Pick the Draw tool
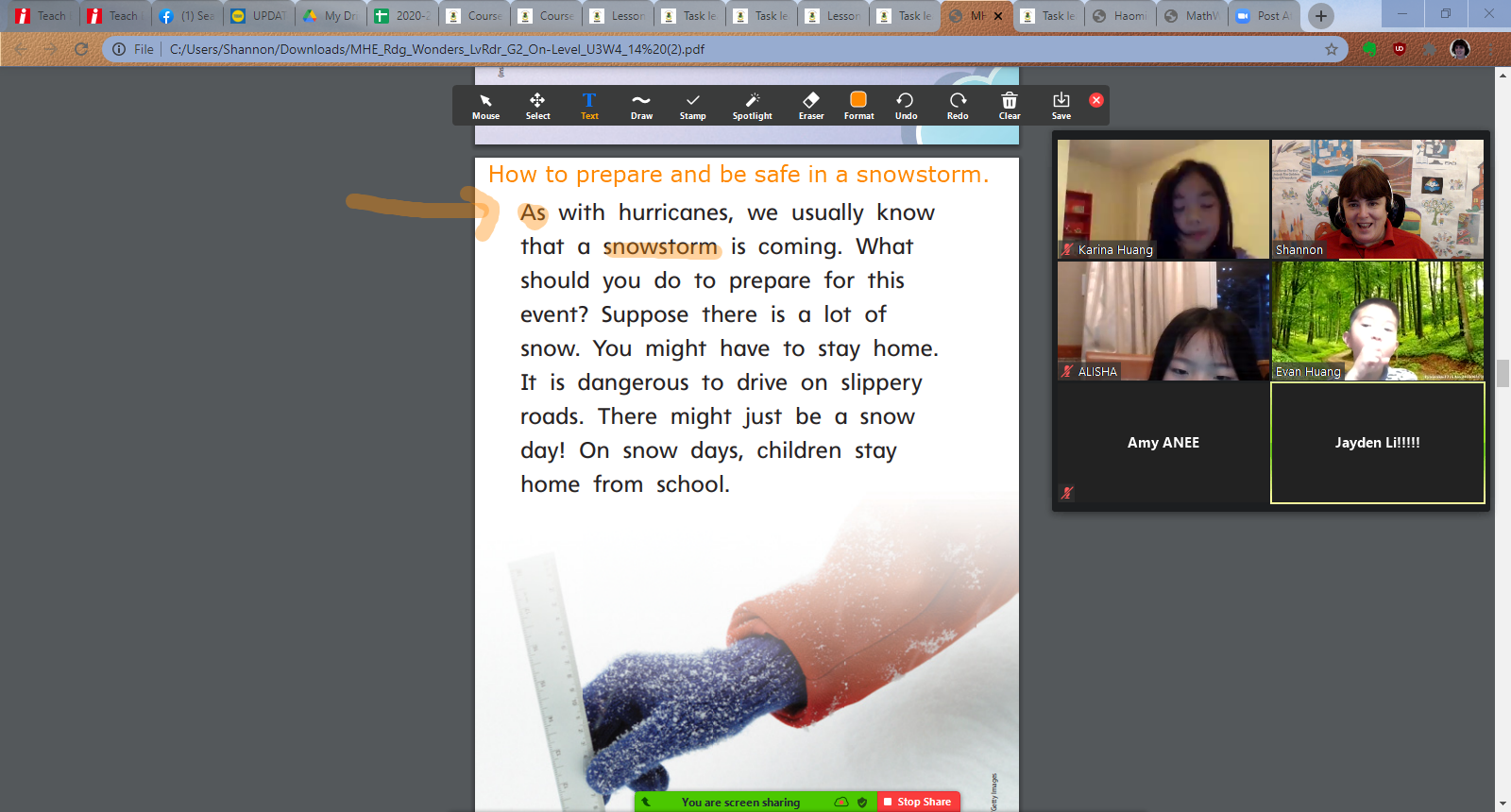This screenshot has width=1511, height=812. [641, 106]
